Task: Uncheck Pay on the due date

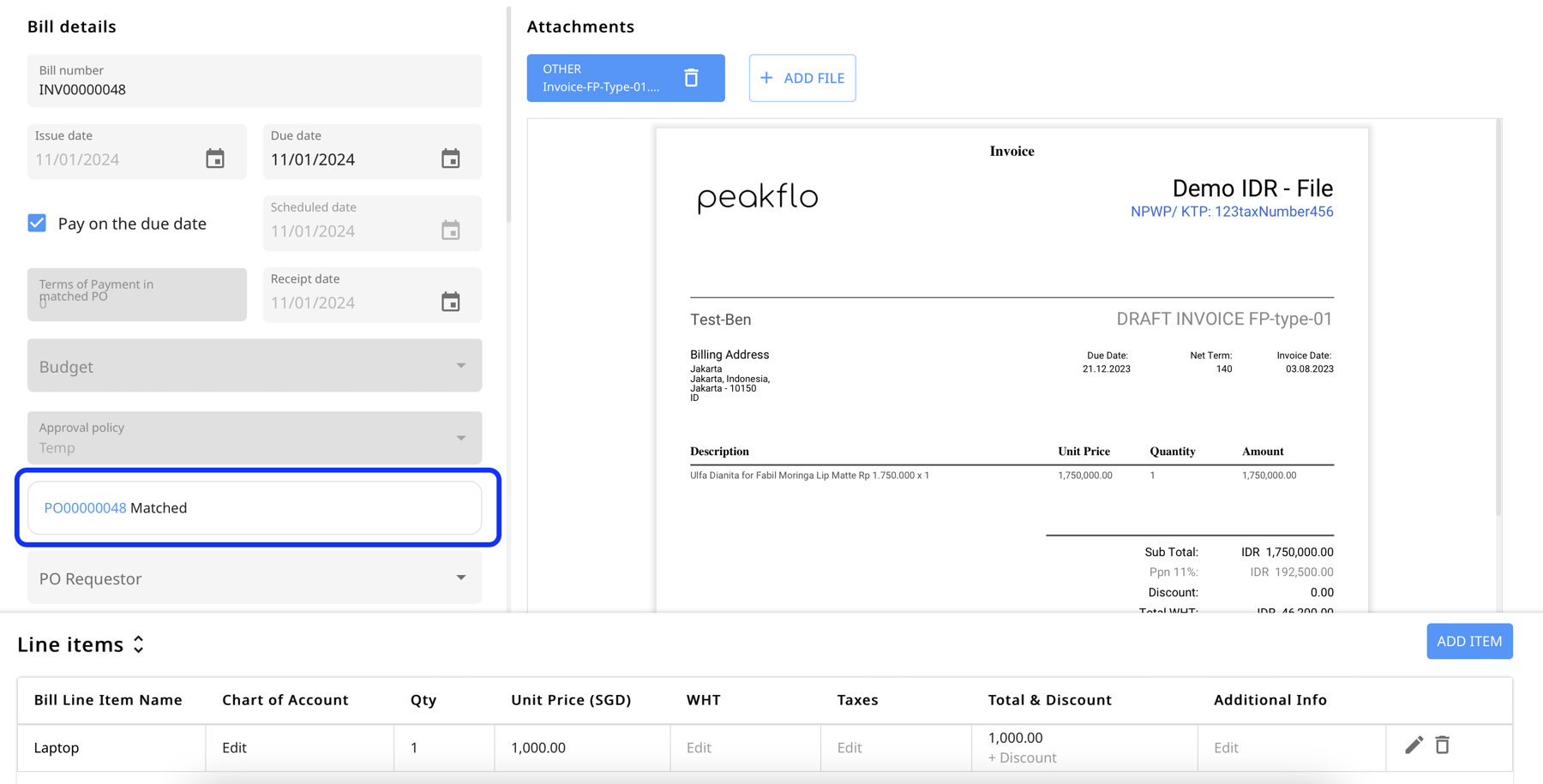Action: point(37,223)
